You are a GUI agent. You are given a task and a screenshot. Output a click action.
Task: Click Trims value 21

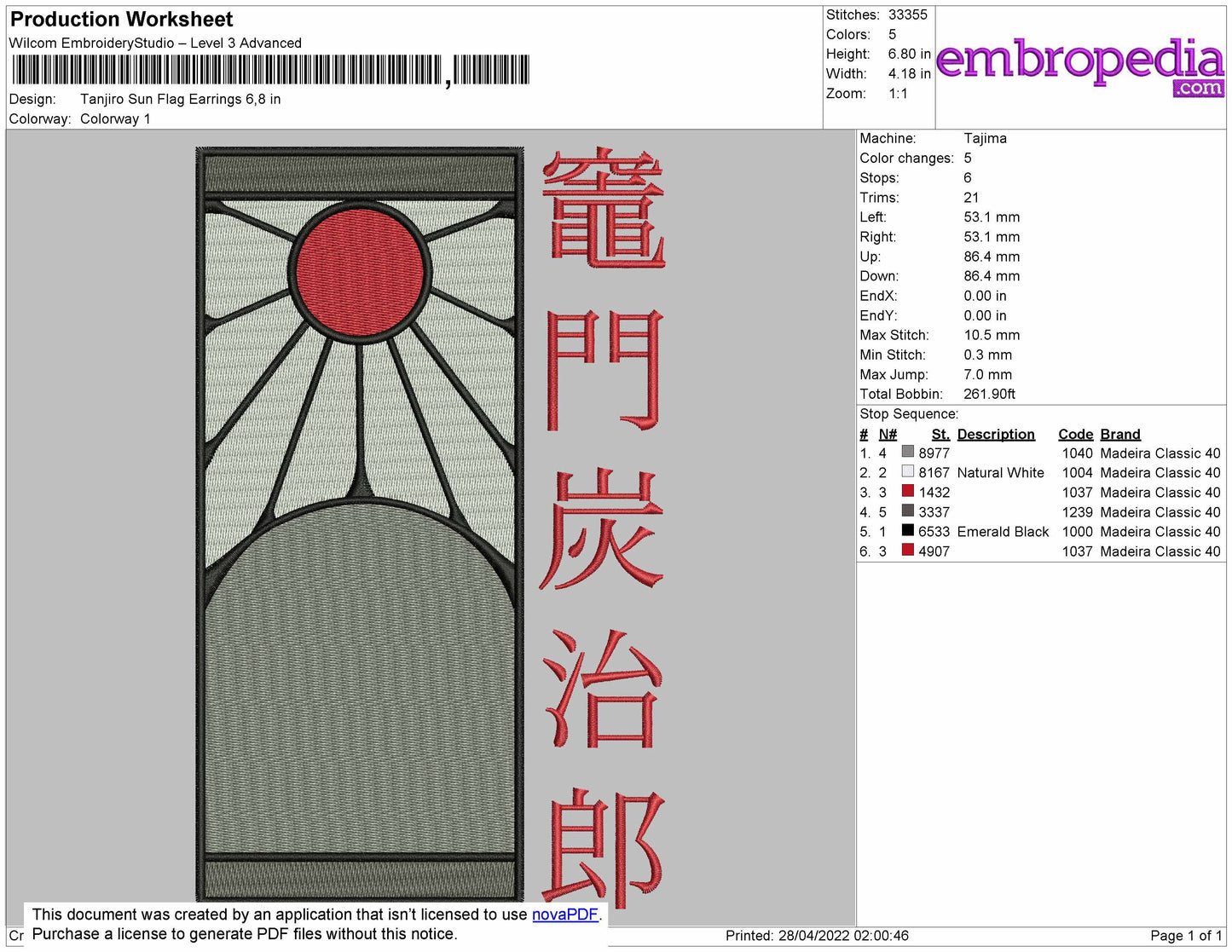click(x=972, y=197)
